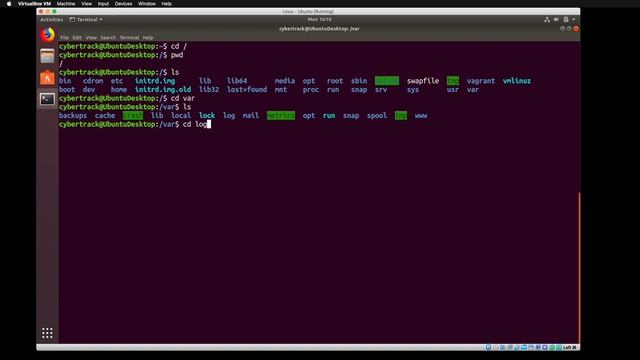Close the terminal window with the orange button
The image size is (640, 360).
[x=576, y=29]
